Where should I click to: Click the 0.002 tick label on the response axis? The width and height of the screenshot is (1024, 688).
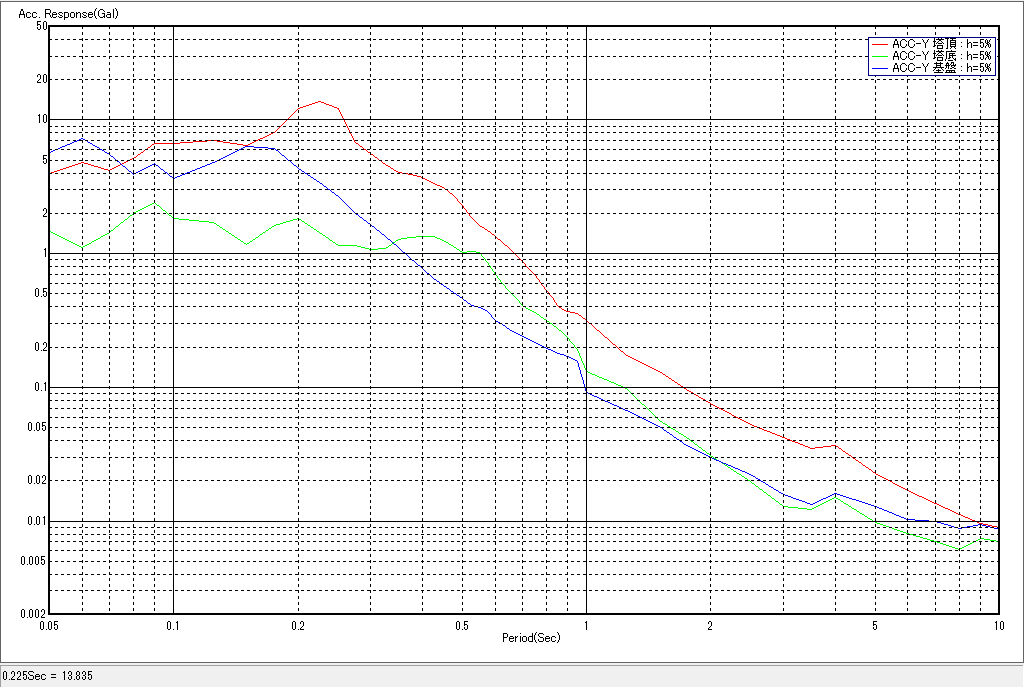pyautogui.click(x=35, y=614)
